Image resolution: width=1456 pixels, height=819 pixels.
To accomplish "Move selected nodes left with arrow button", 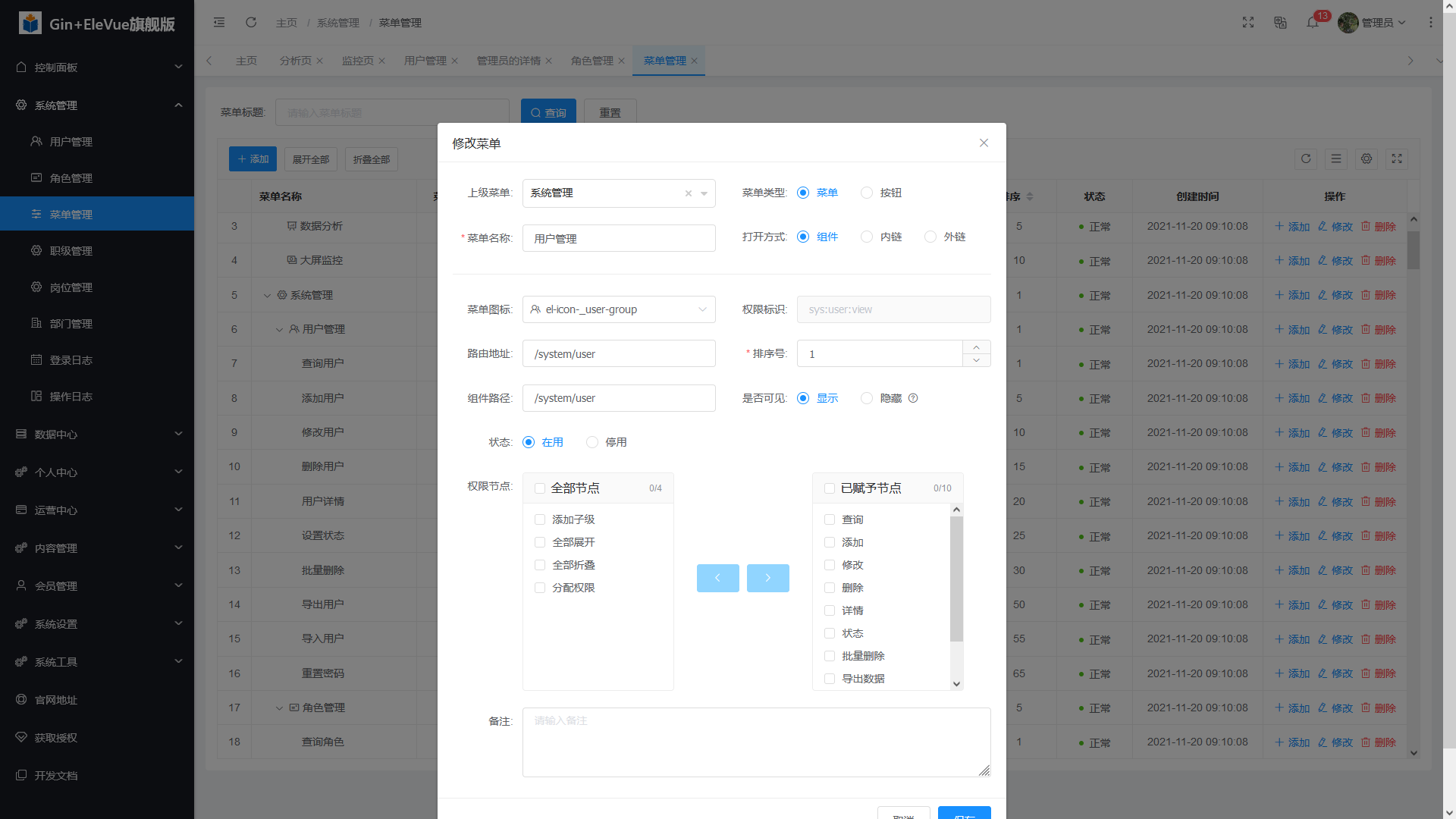I will pyautogui.click(x=717, y=578).
